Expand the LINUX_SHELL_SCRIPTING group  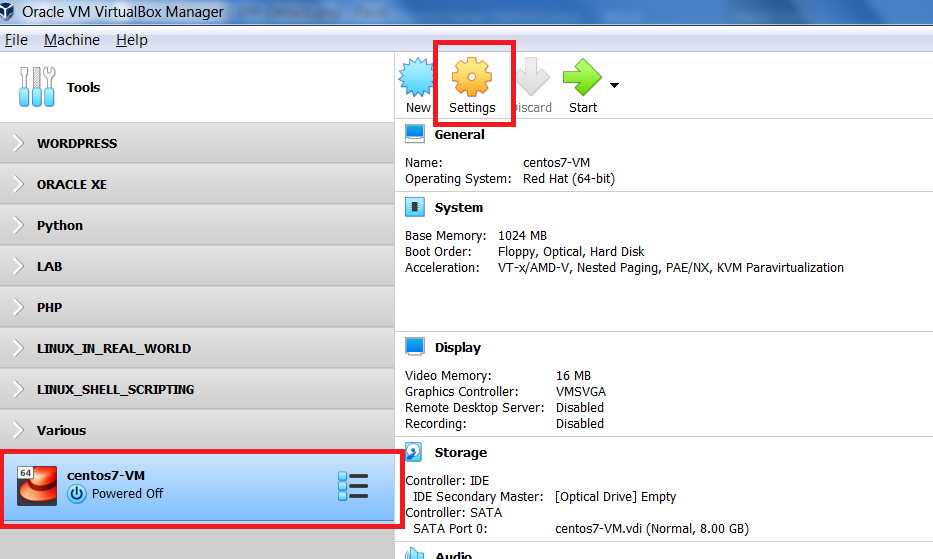18,390
